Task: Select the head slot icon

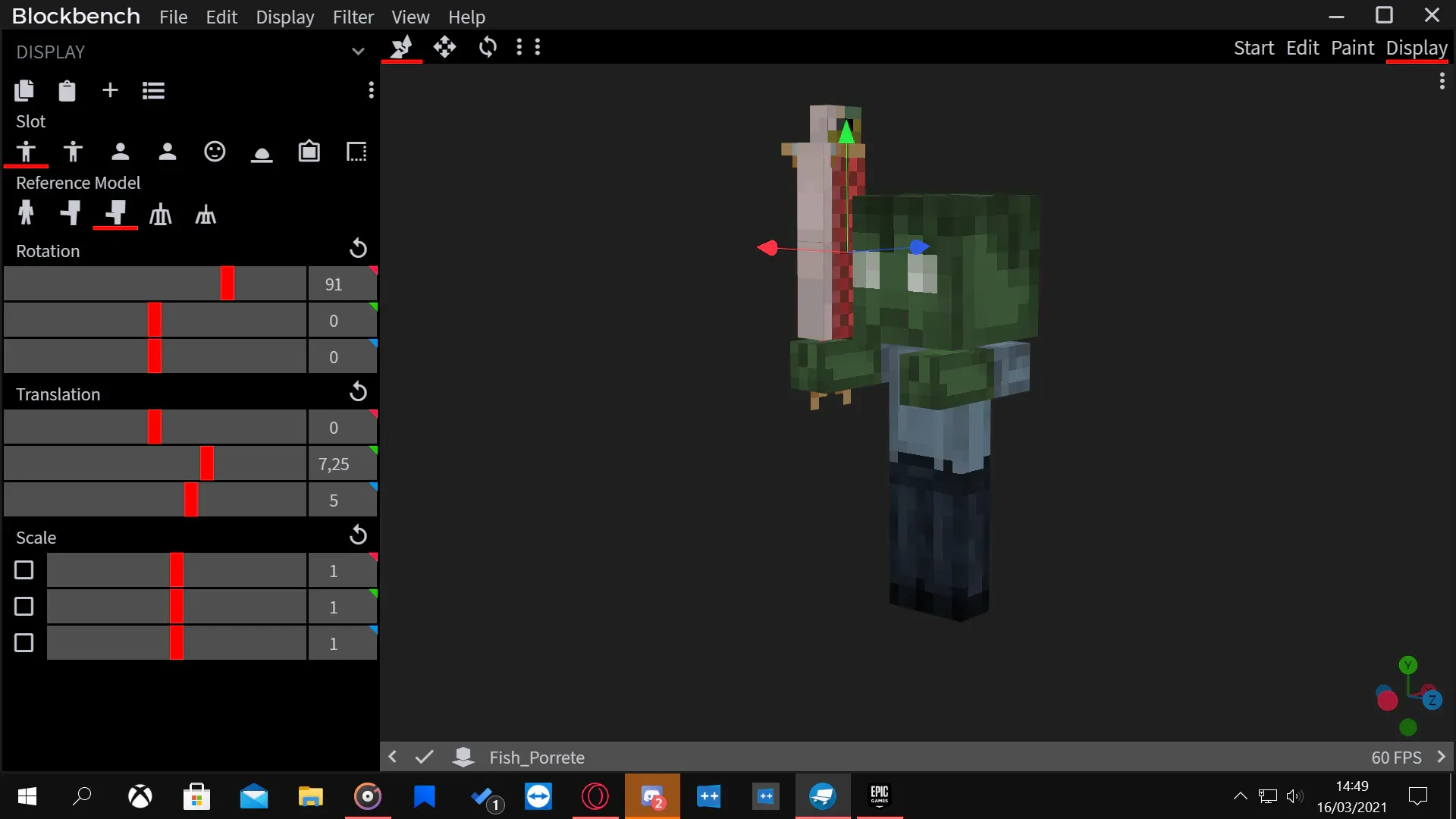Action: pyautogui.click(x=215, y=152)
